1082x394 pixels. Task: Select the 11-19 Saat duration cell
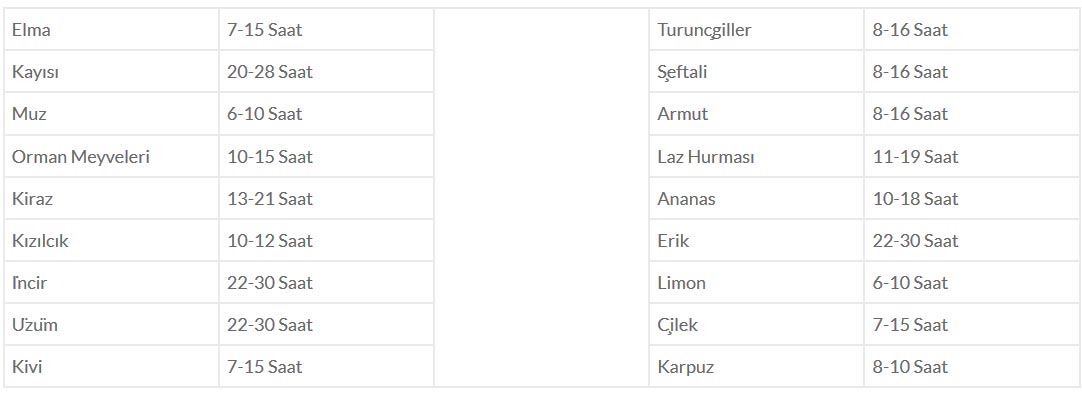pos(972,157)
